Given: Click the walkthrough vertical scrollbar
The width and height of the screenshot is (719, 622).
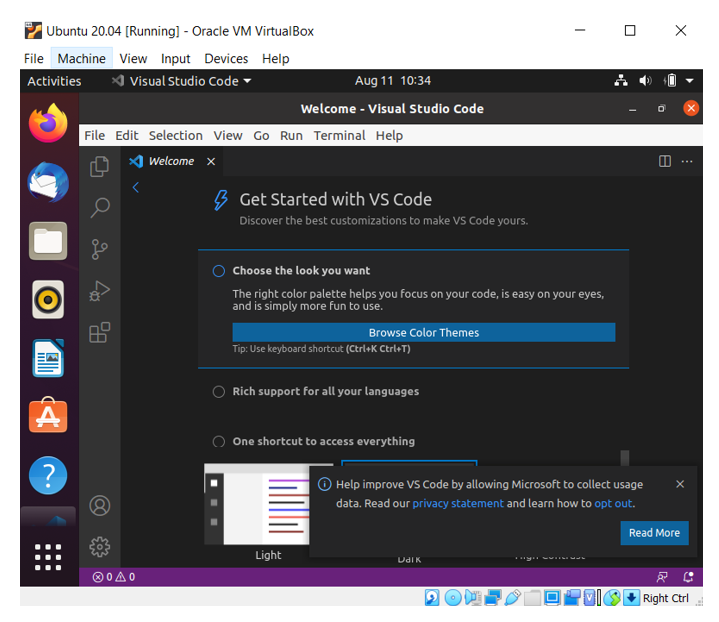Looking at the screenshot, I should pyautogui.click(x=625, y=458).
